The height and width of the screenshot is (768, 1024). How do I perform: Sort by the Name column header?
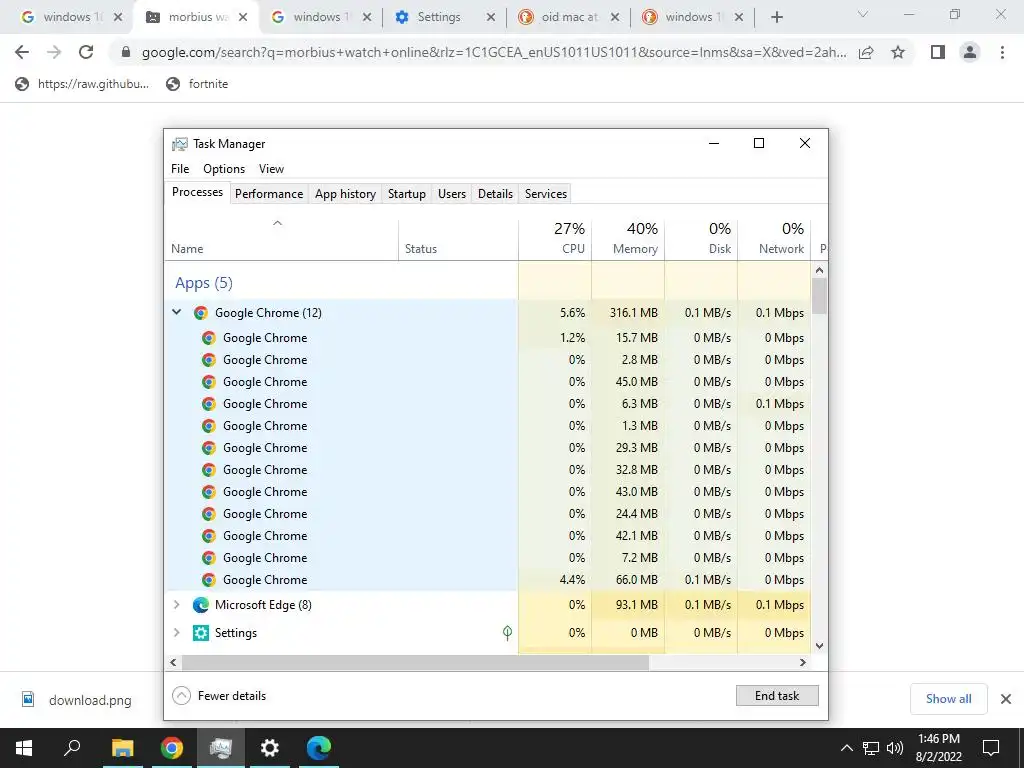tap(281, 239)
